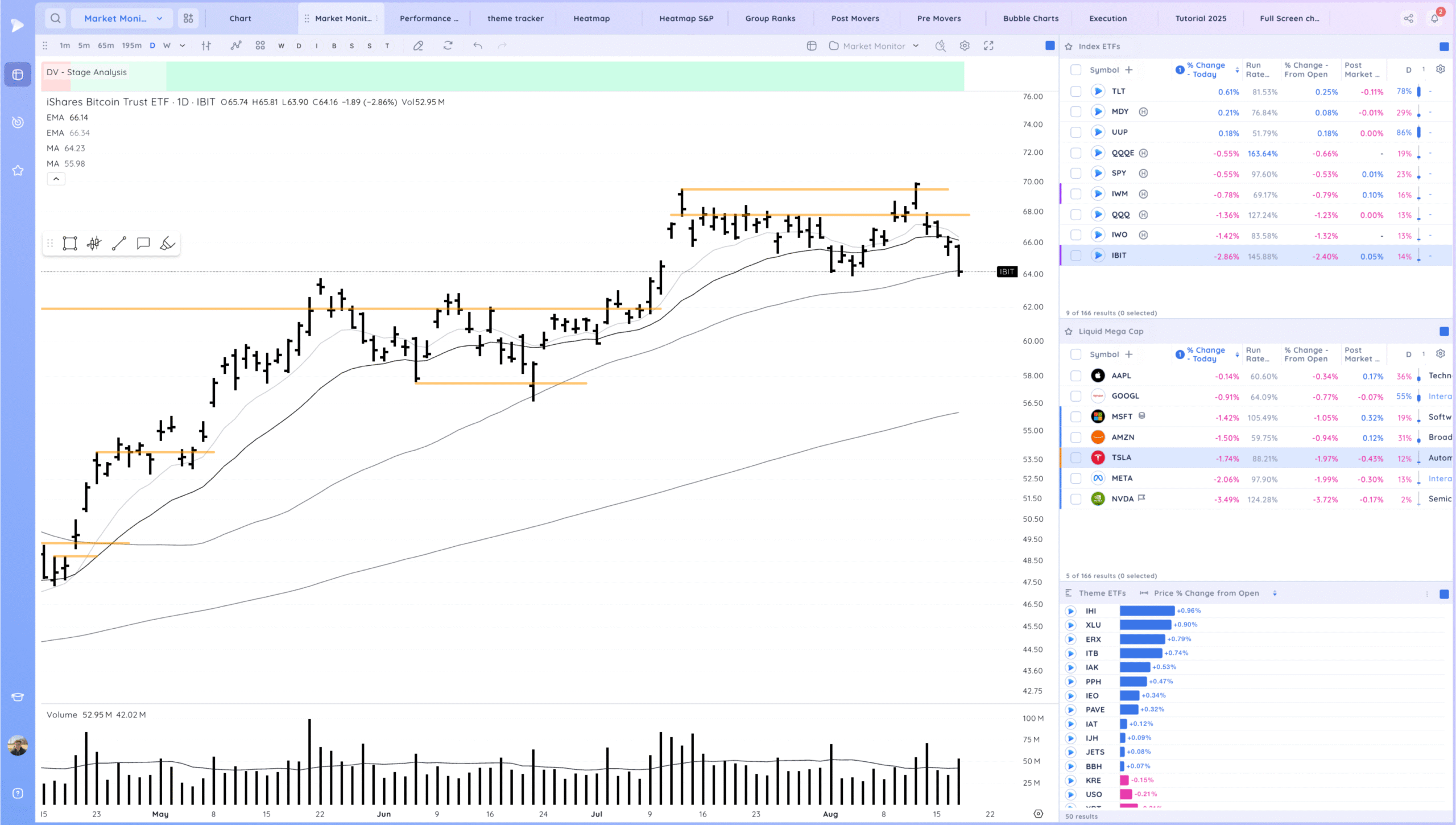Open the chart axis settings icon
Viewport: 1456px width, 825px height.
pos(1038,814)
